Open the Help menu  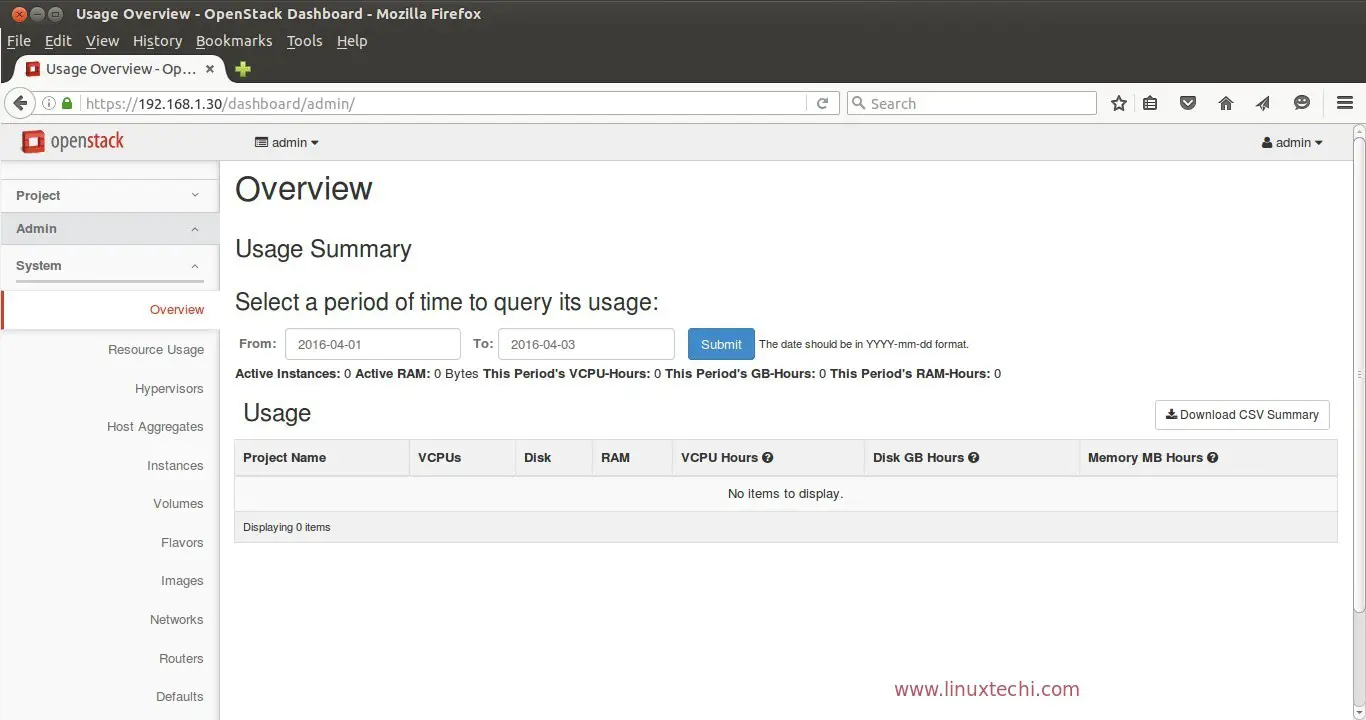[352, 41]
